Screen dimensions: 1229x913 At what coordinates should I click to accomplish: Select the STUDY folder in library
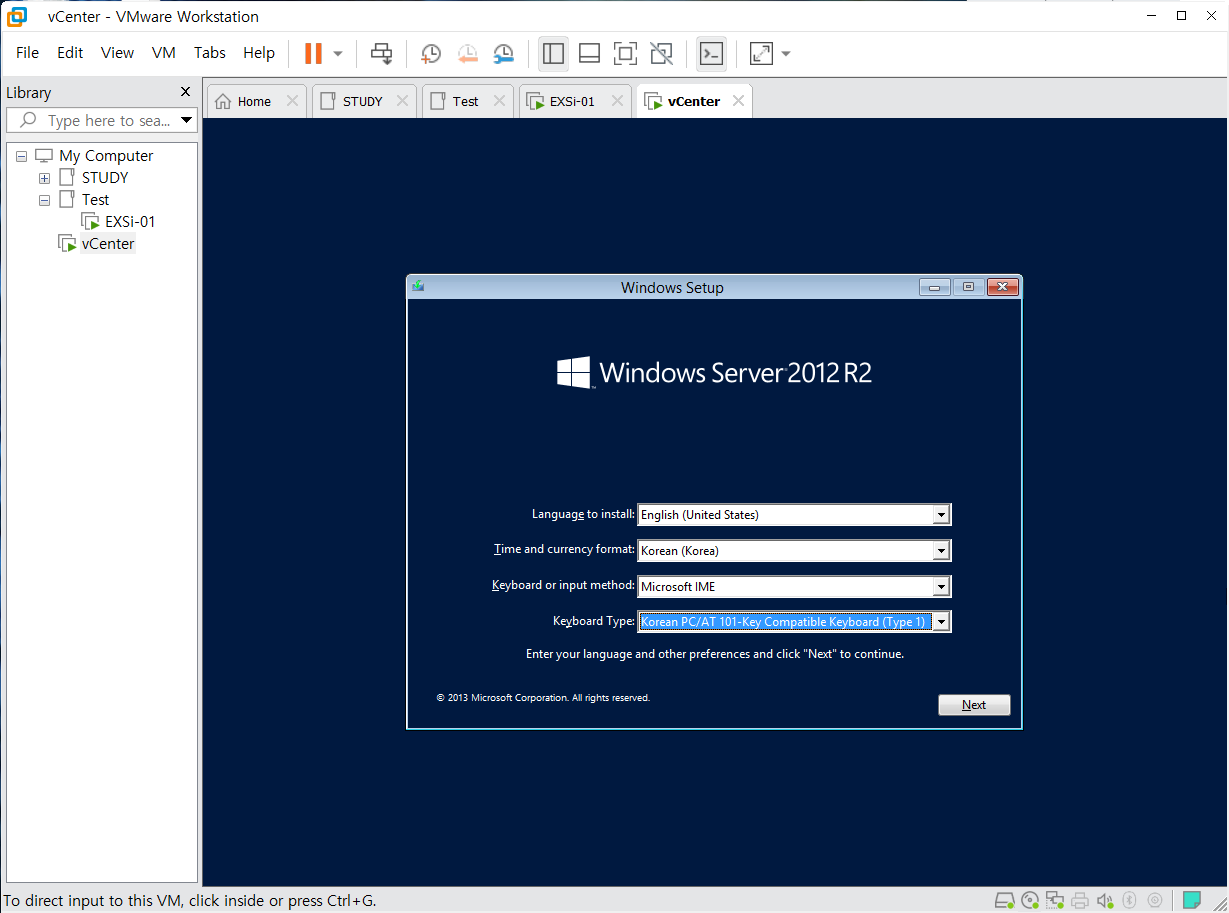(x=105, y=178)
